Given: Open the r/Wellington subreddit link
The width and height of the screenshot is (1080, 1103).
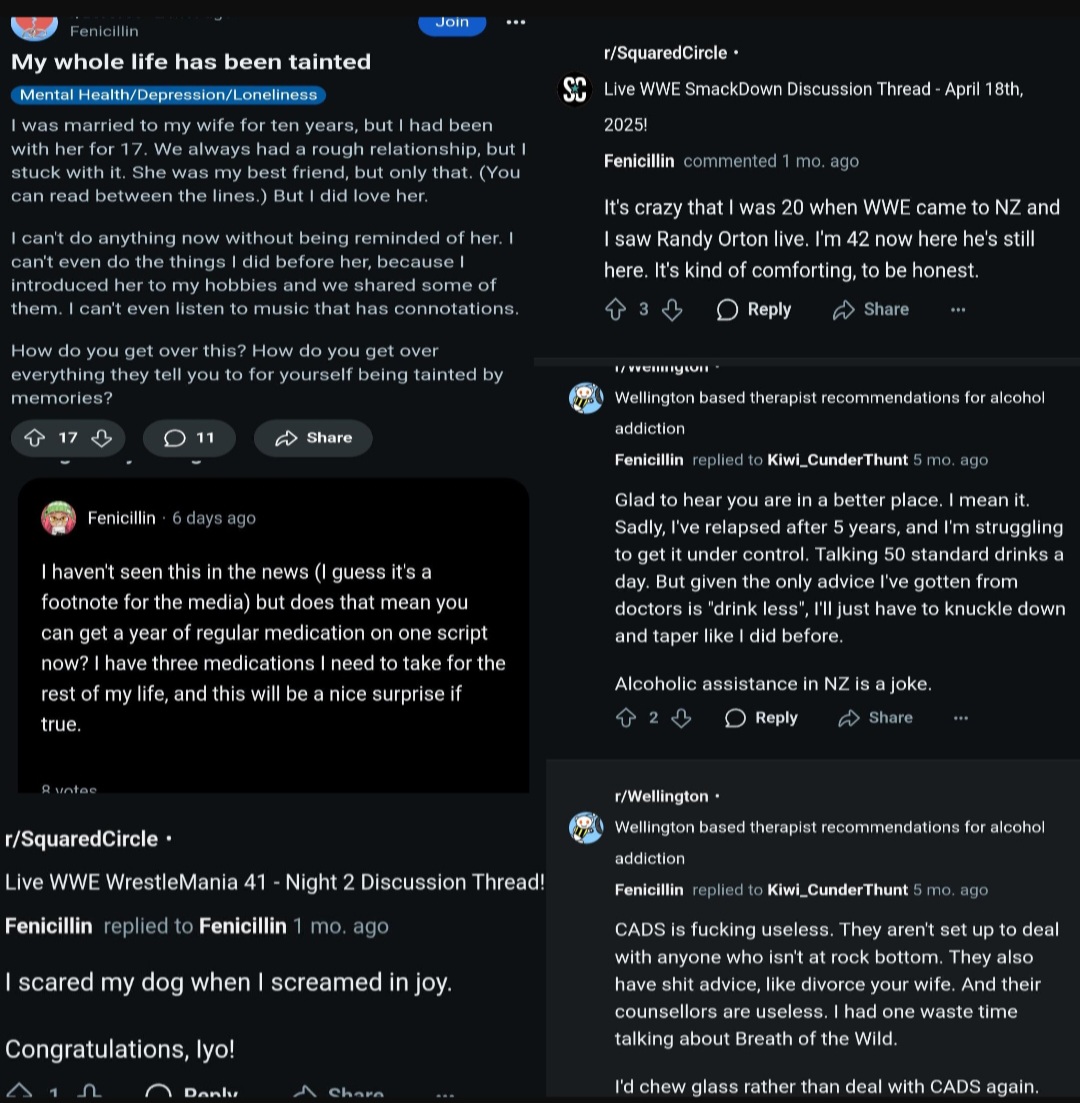Looking at the screenshot, I should pyautogui.click(x=661, y=796).
